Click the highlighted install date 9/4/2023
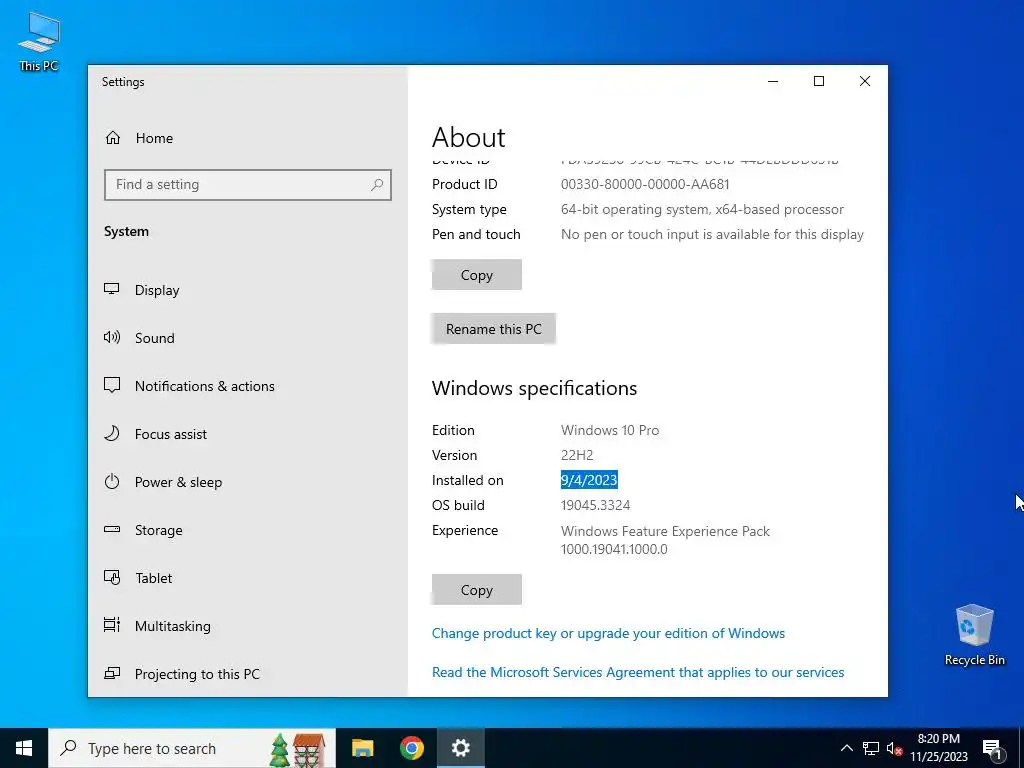This screenshot has height=768, width=1024. [x=589, y=480]
